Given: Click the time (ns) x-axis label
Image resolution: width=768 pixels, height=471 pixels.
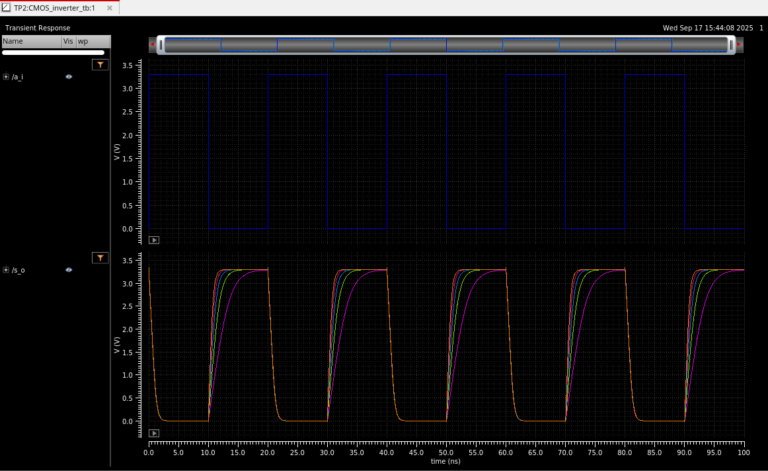Looking at the screenshot, I should [446, 462].
